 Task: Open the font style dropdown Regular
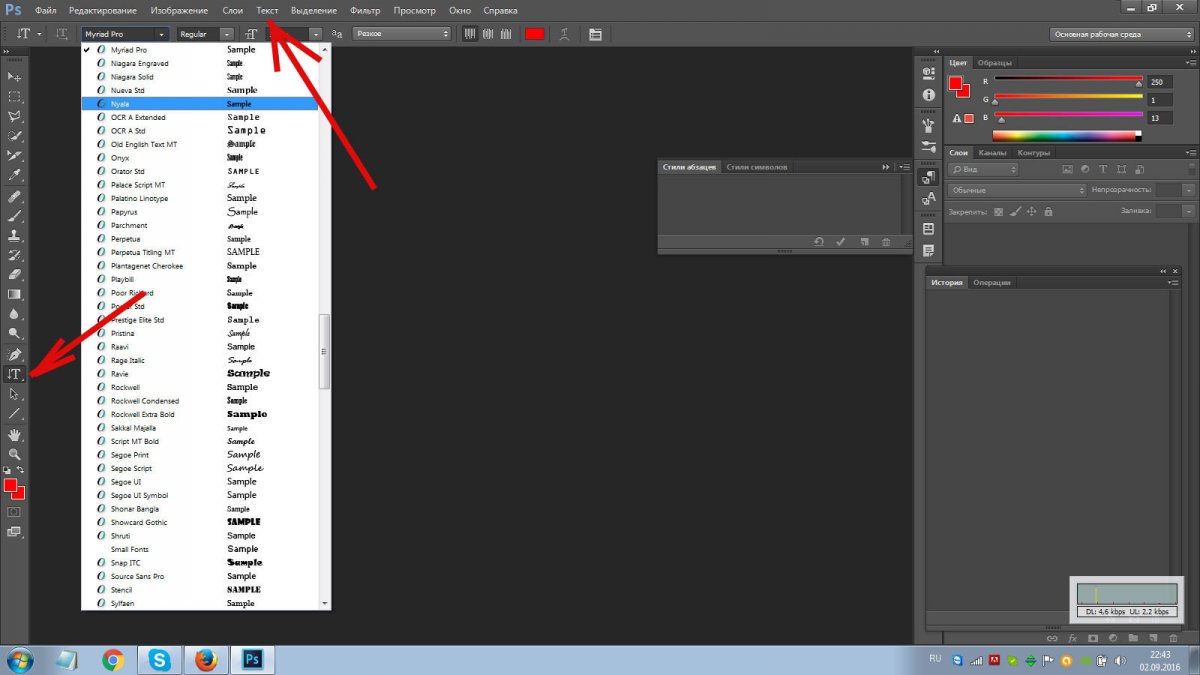coord(205,34)
